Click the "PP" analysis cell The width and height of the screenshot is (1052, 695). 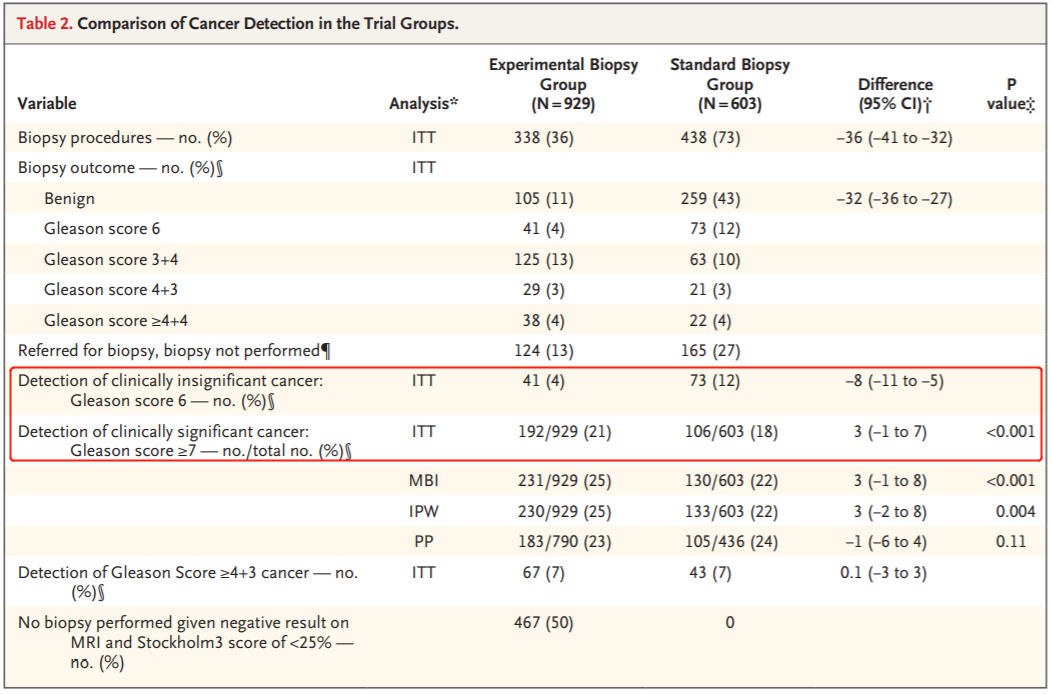[424, 542]
